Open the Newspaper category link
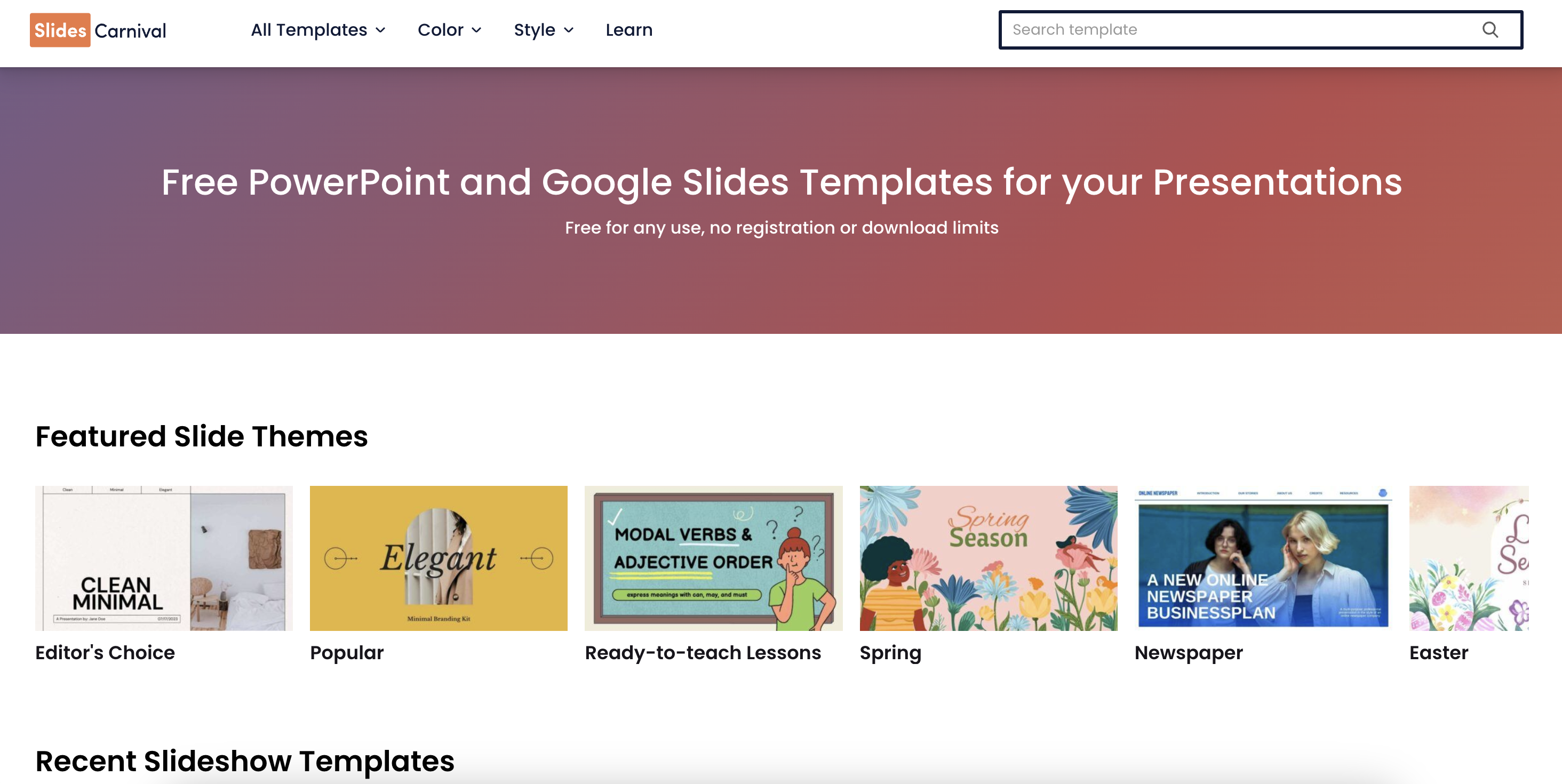This screenshot has height=784, width=1562. pos(1189,652)
